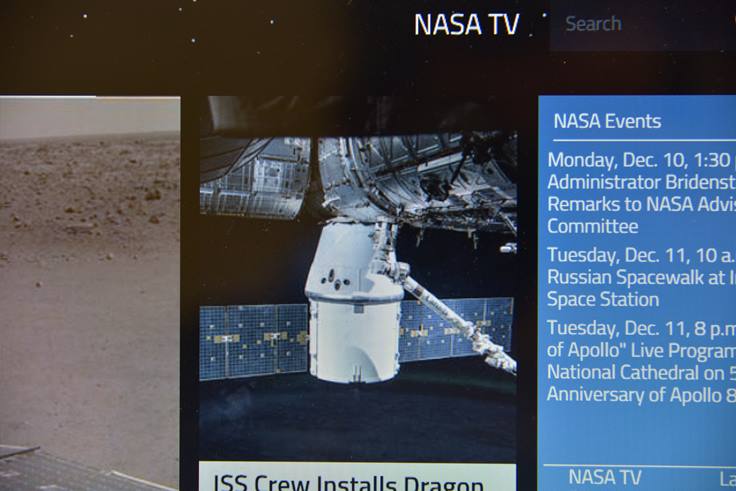Click the NASA Events panel heading
Image resolution: width=736 pixels, height=491 pixels.
click(x=607, y=121)
